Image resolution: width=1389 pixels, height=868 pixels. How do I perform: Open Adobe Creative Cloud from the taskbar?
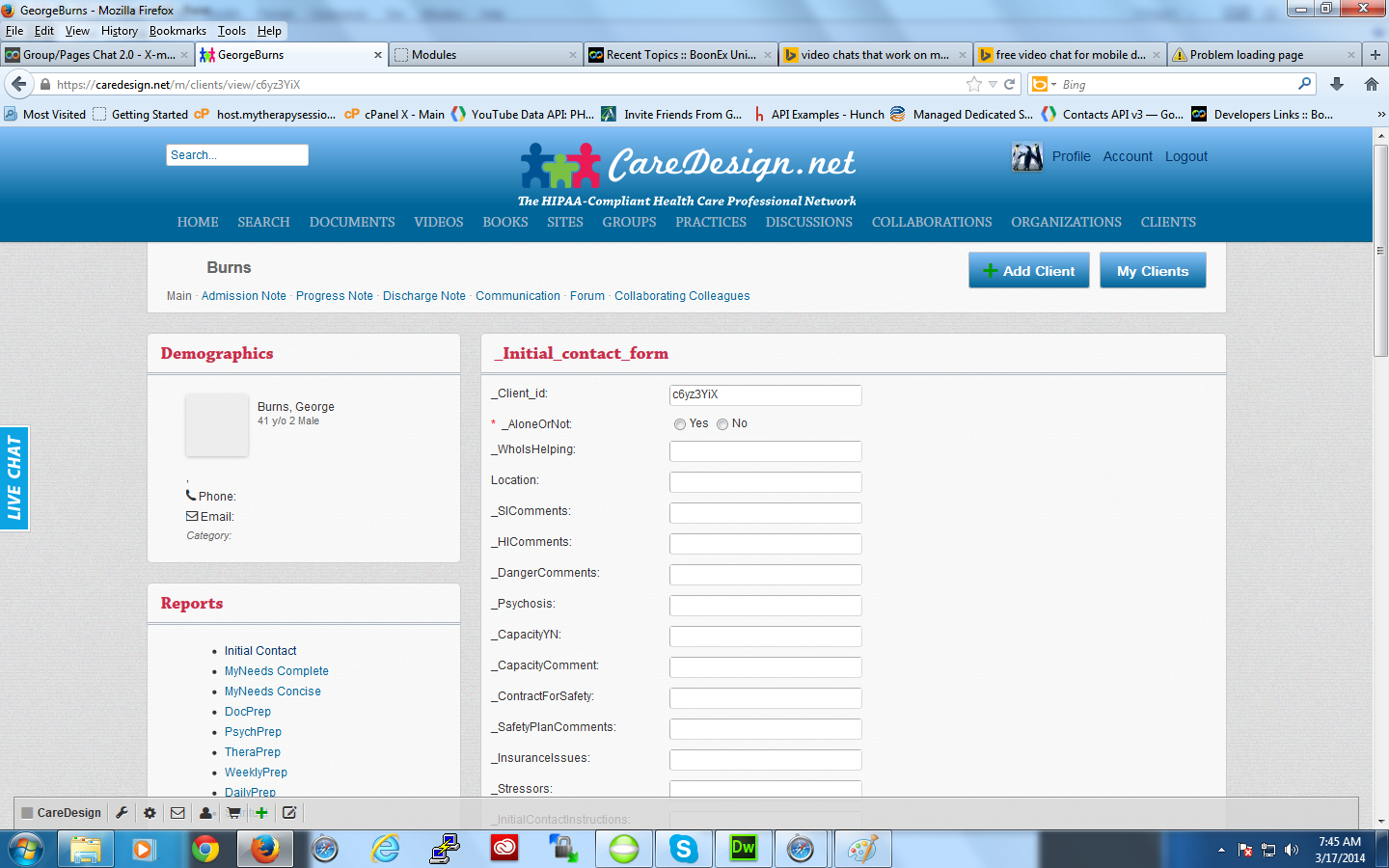(504, 850)
